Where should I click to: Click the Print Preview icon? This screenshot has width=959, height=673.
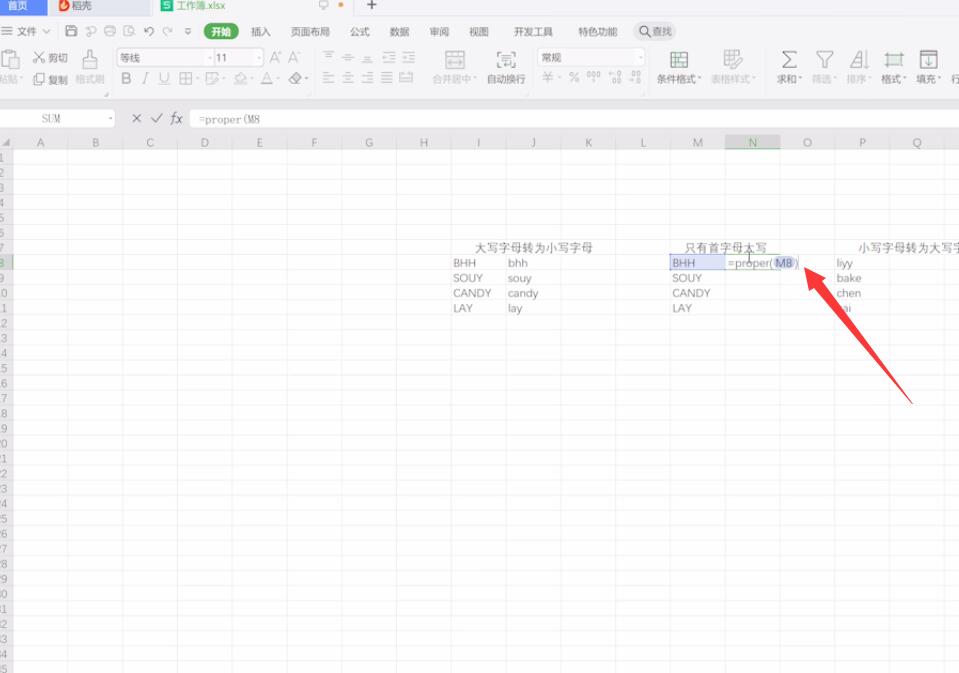coord(129,31)
